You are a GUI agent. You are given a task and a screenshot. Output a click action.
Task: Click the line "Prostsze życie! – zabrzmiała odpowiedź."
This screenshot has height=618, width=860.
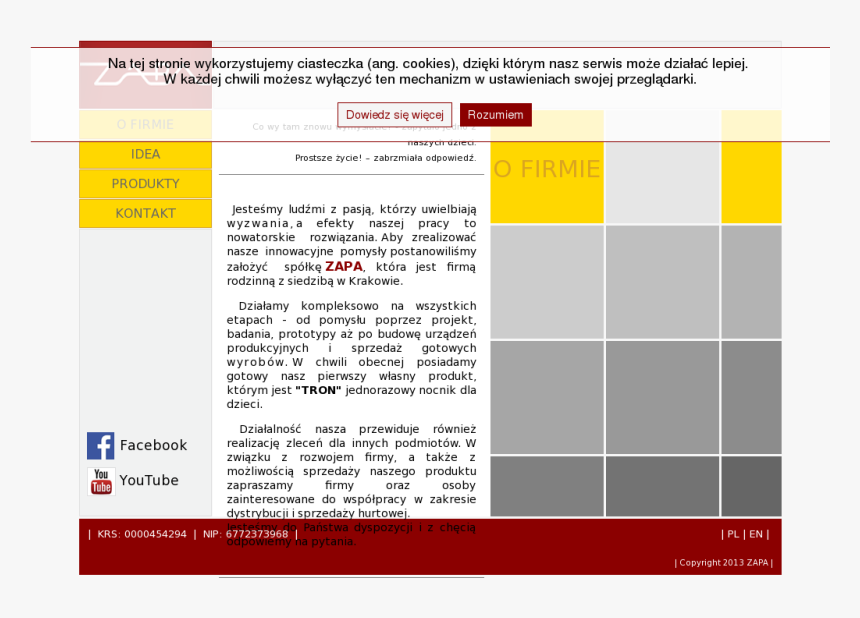tap(386, 158)
